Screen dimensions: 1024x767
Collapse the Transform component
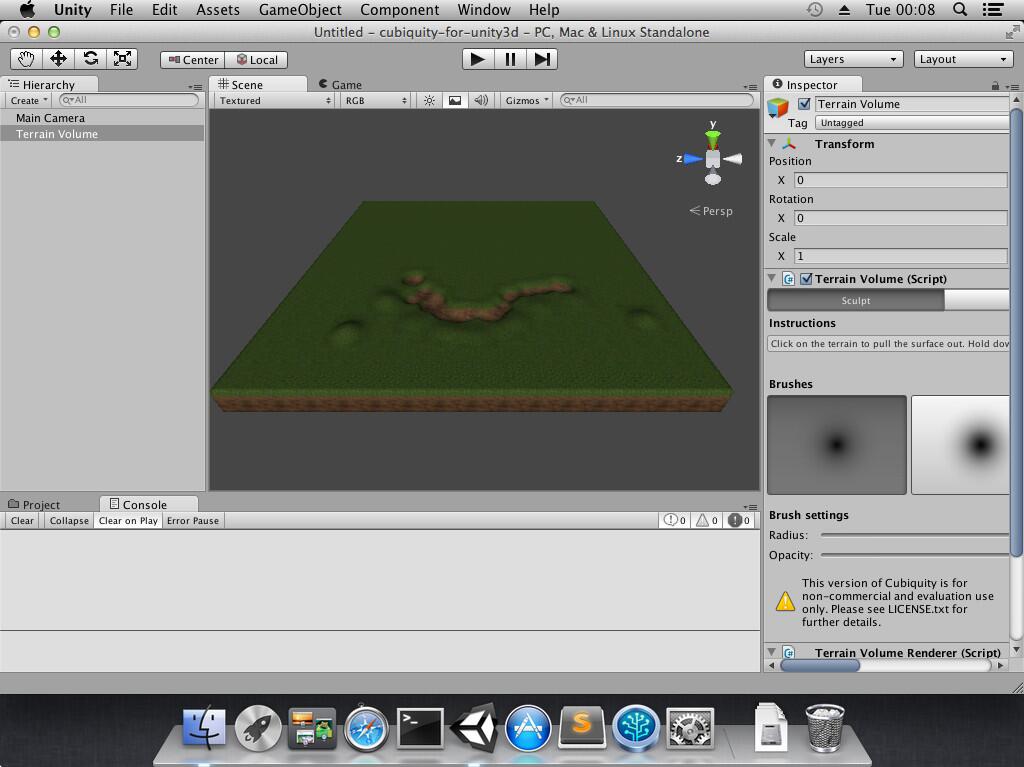(x=772, y=143)
